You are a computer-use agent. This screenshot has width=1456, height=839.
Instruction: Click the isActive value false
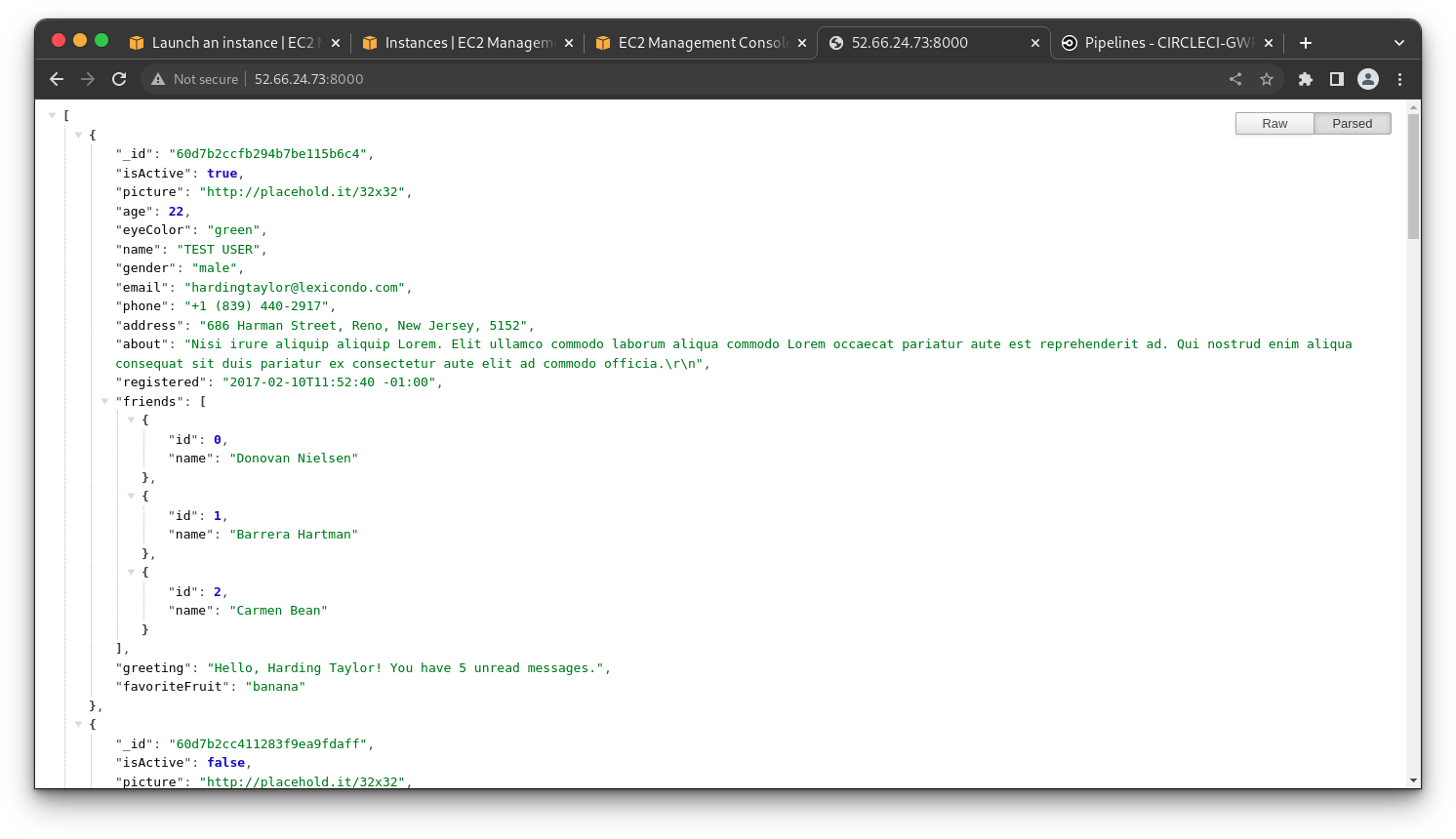pos(225,763)
